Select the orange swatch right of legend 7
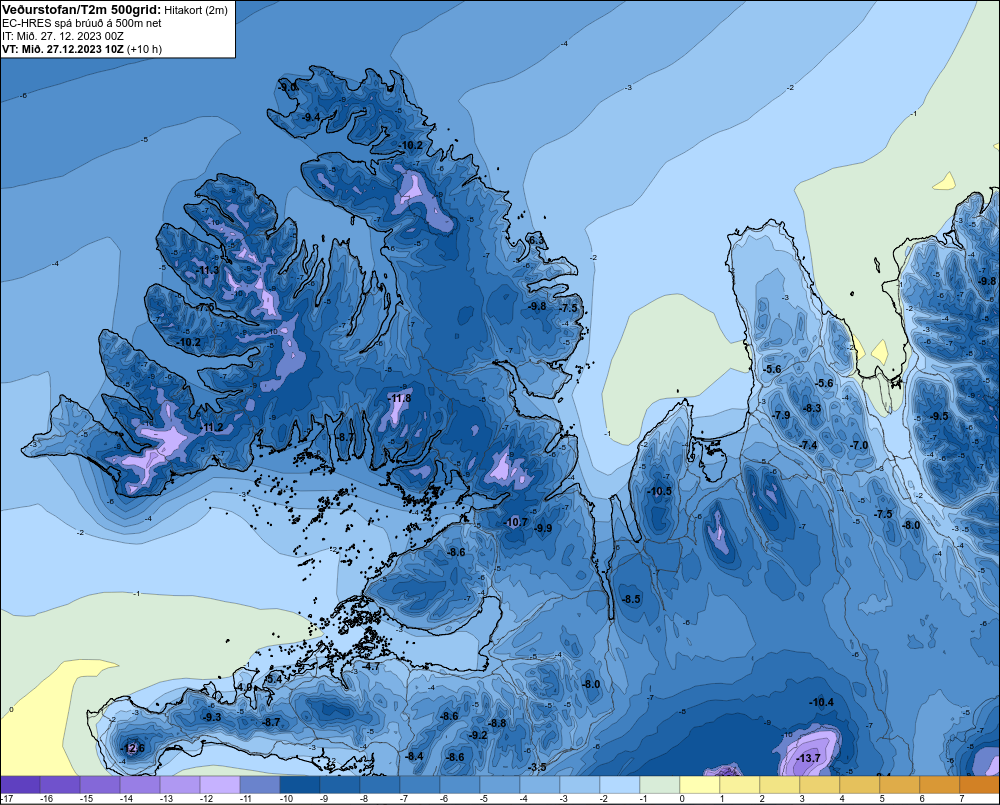This screenshot has width=1000, height=805. point(979,785)
